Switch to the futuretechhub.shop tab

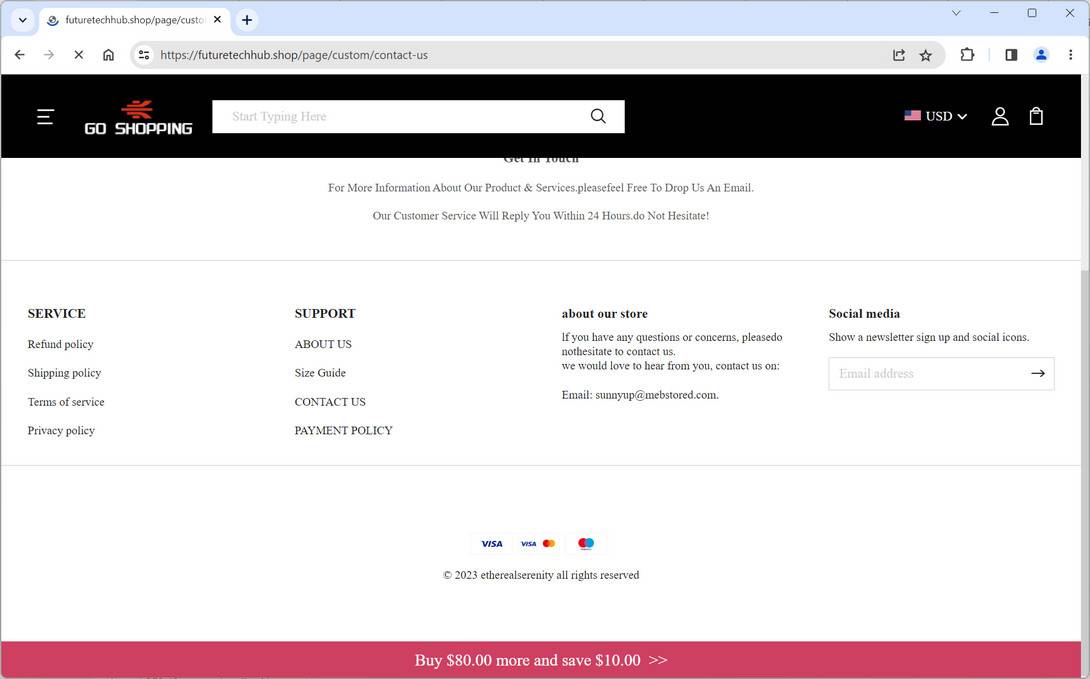pyautogui.click(x=130, y=19)
